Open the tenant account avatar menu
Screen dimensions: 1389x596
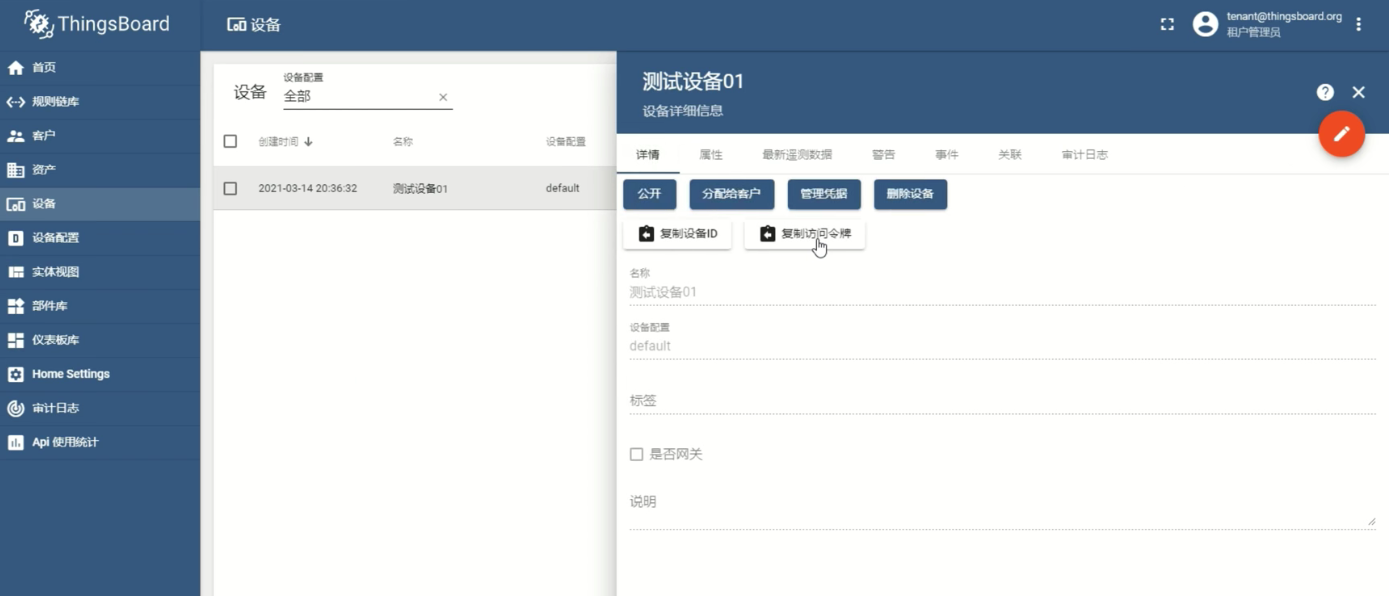click(x=1205, y=23)
